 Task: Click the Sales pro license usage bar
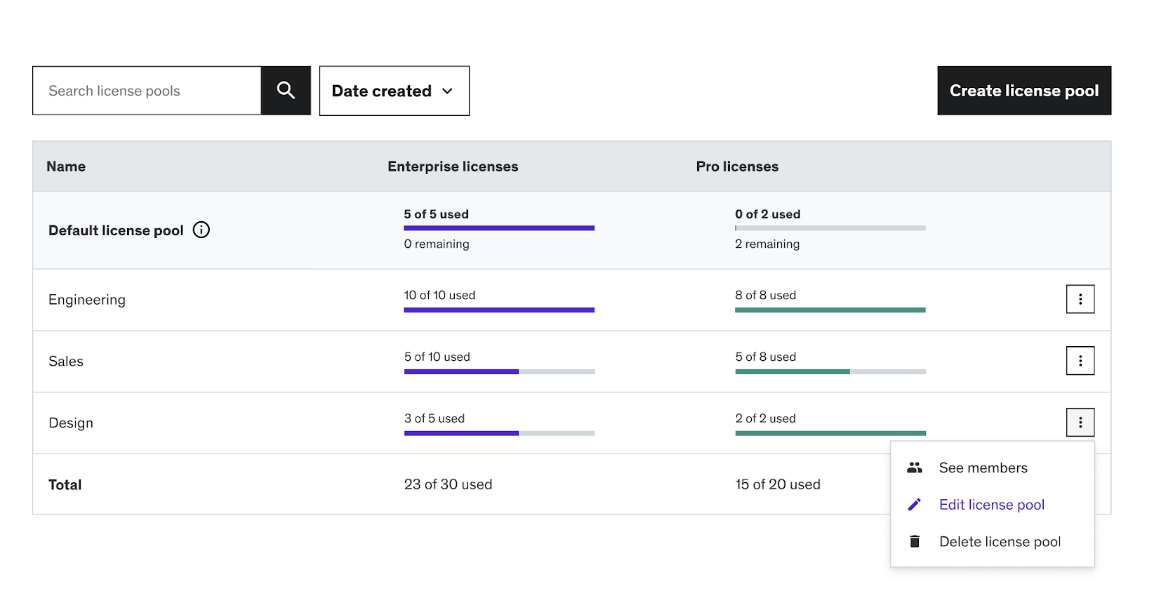point(830,372)
